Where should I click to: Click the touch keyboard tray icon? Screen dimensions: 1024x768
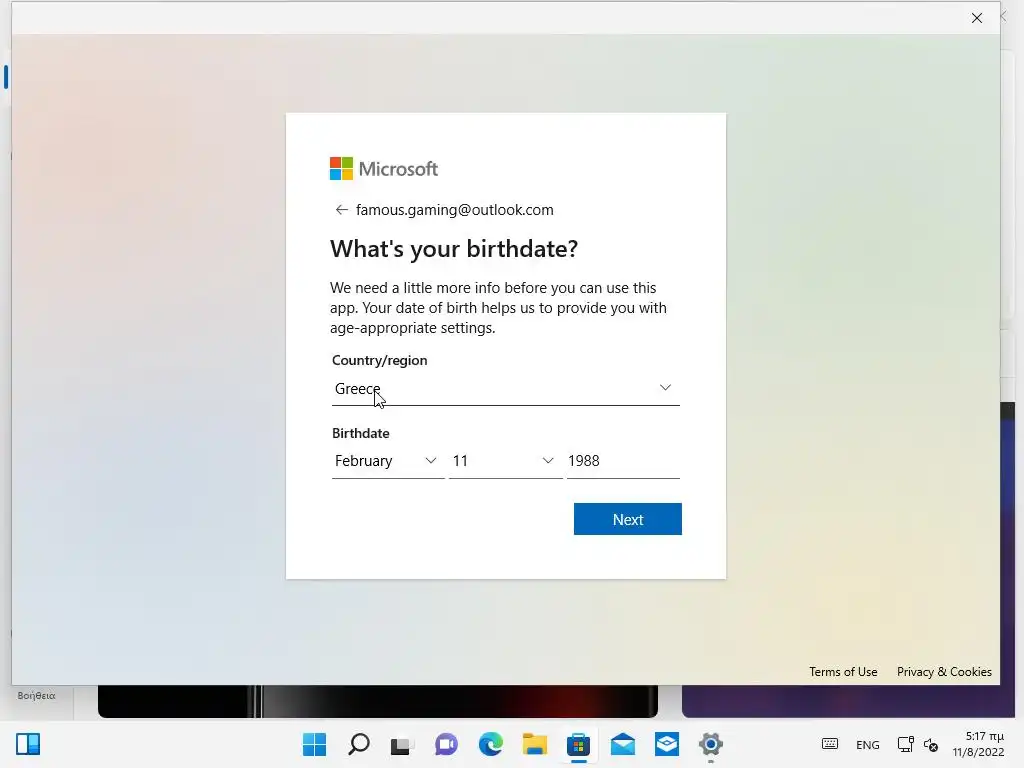click(x=830, y=744)
